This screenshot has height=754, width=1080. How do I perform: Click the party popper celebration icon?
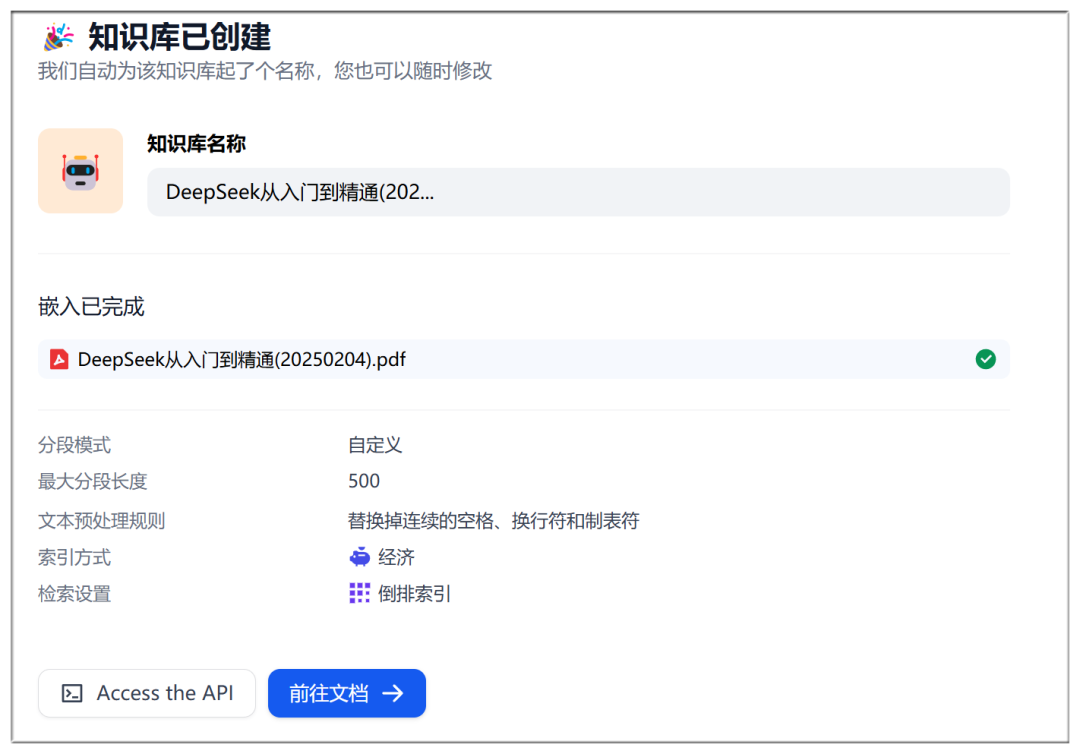click(59, 36)
